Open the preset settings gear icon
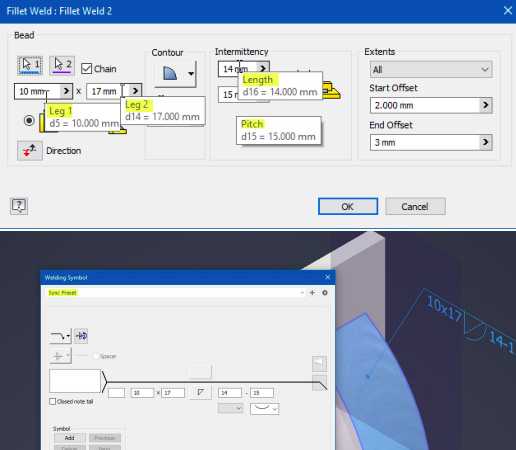The image size is (516, 450). [x=325, y=293]
